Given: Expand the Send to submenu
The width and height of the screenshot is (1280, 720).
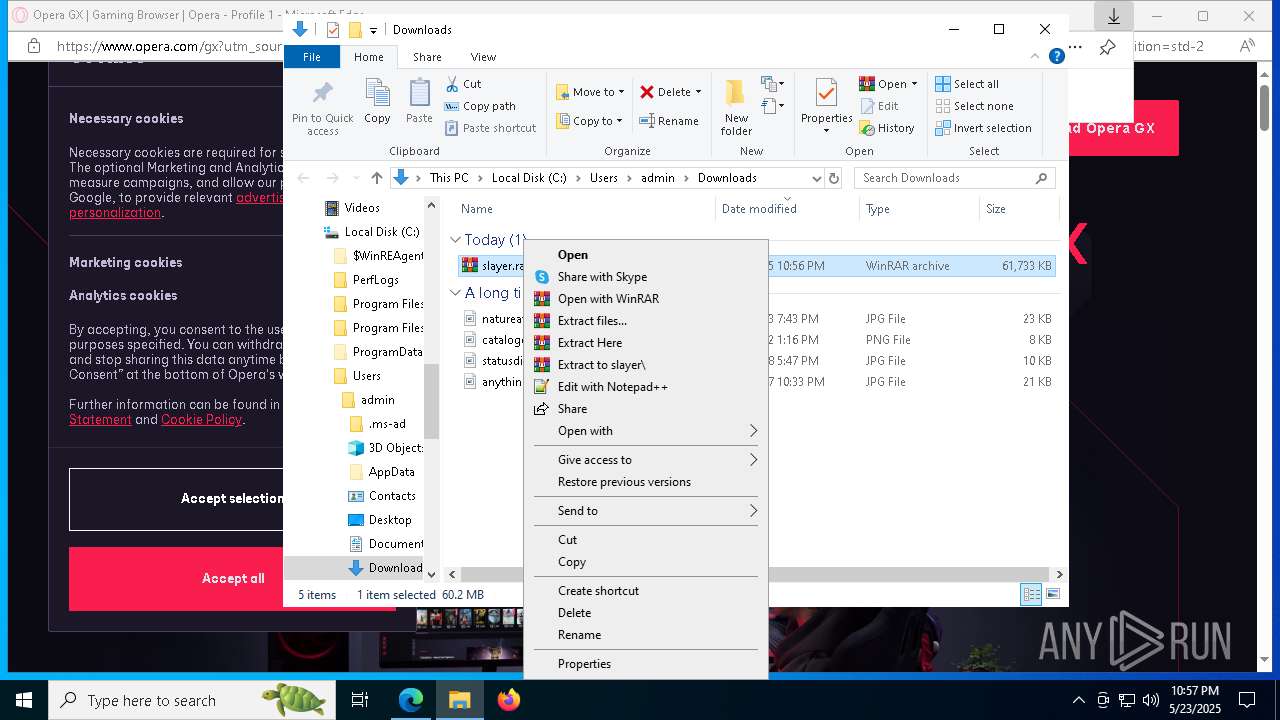Looking at the screenshot, I should coord(646,511).
